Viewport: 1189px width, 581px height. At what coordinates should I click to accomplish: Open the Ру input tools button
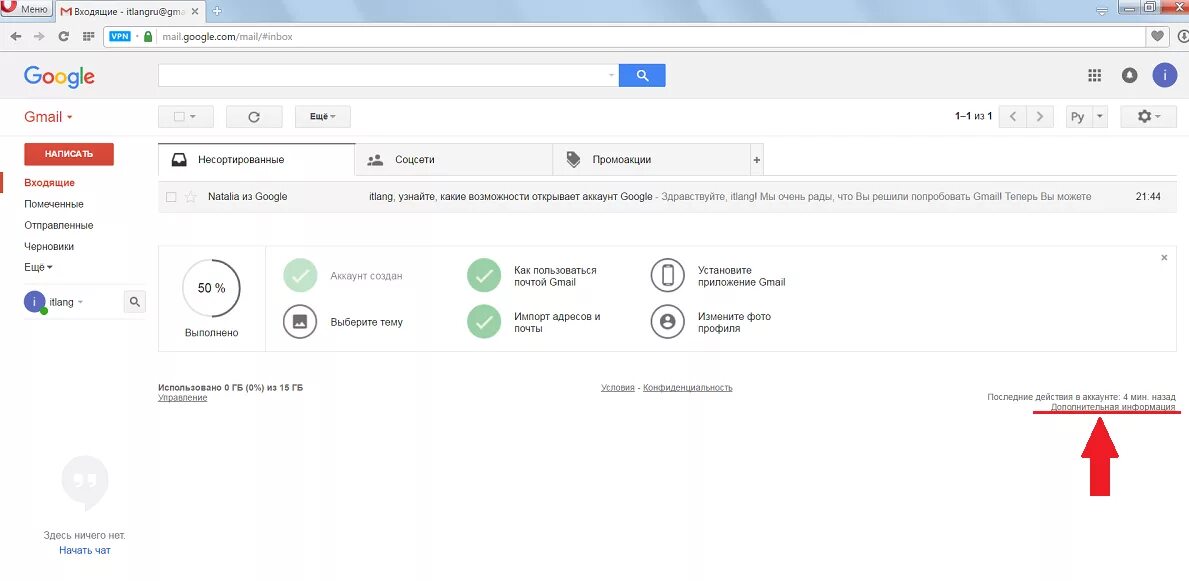(1078, 117)
